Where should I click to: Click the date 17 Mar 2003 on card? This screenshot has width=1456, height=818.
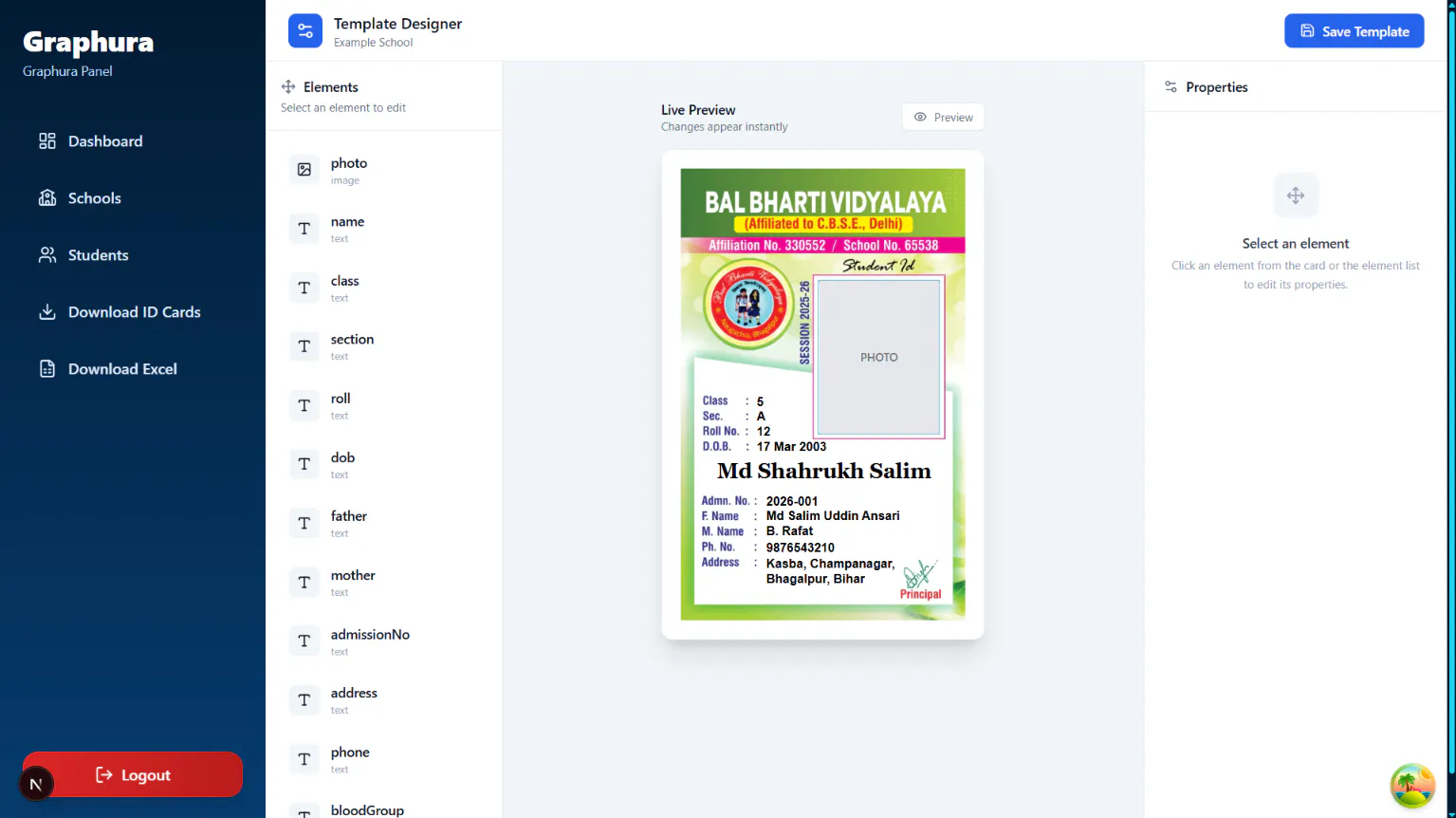coord(791,446)
